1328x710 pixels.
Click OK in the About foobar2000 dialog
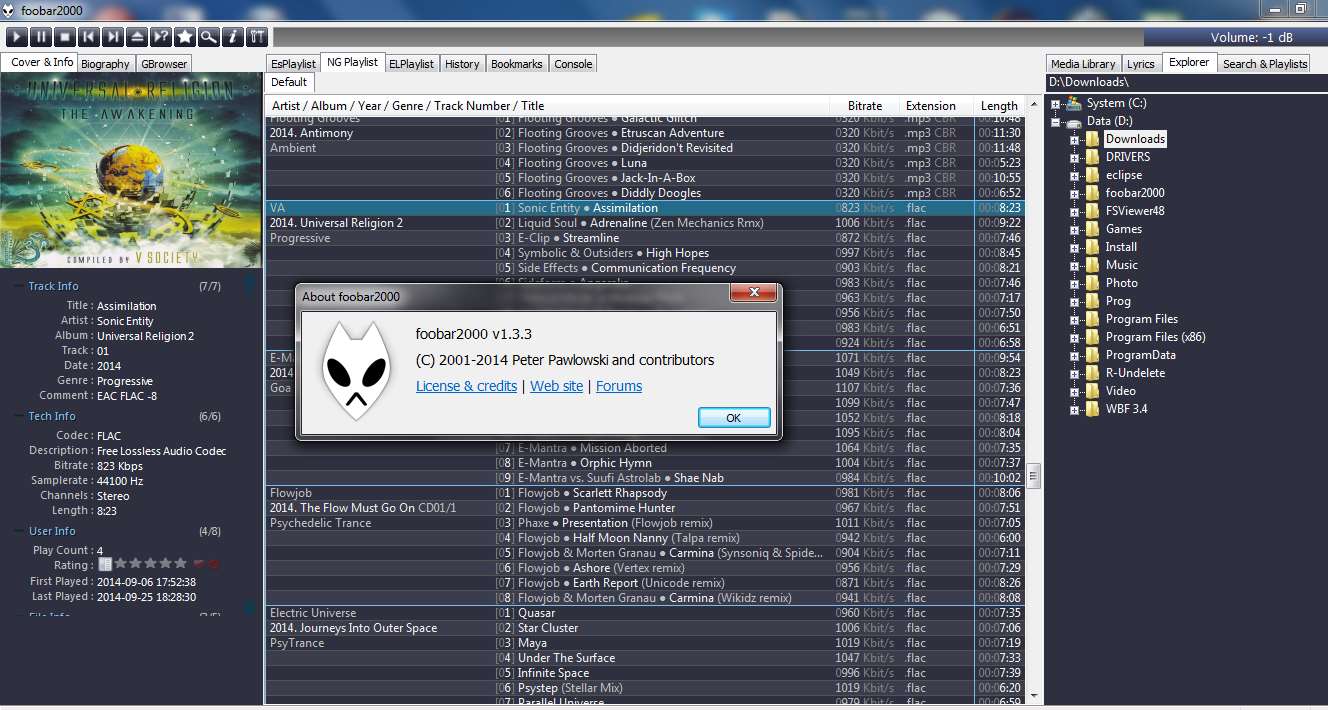[x=733, y=418]
